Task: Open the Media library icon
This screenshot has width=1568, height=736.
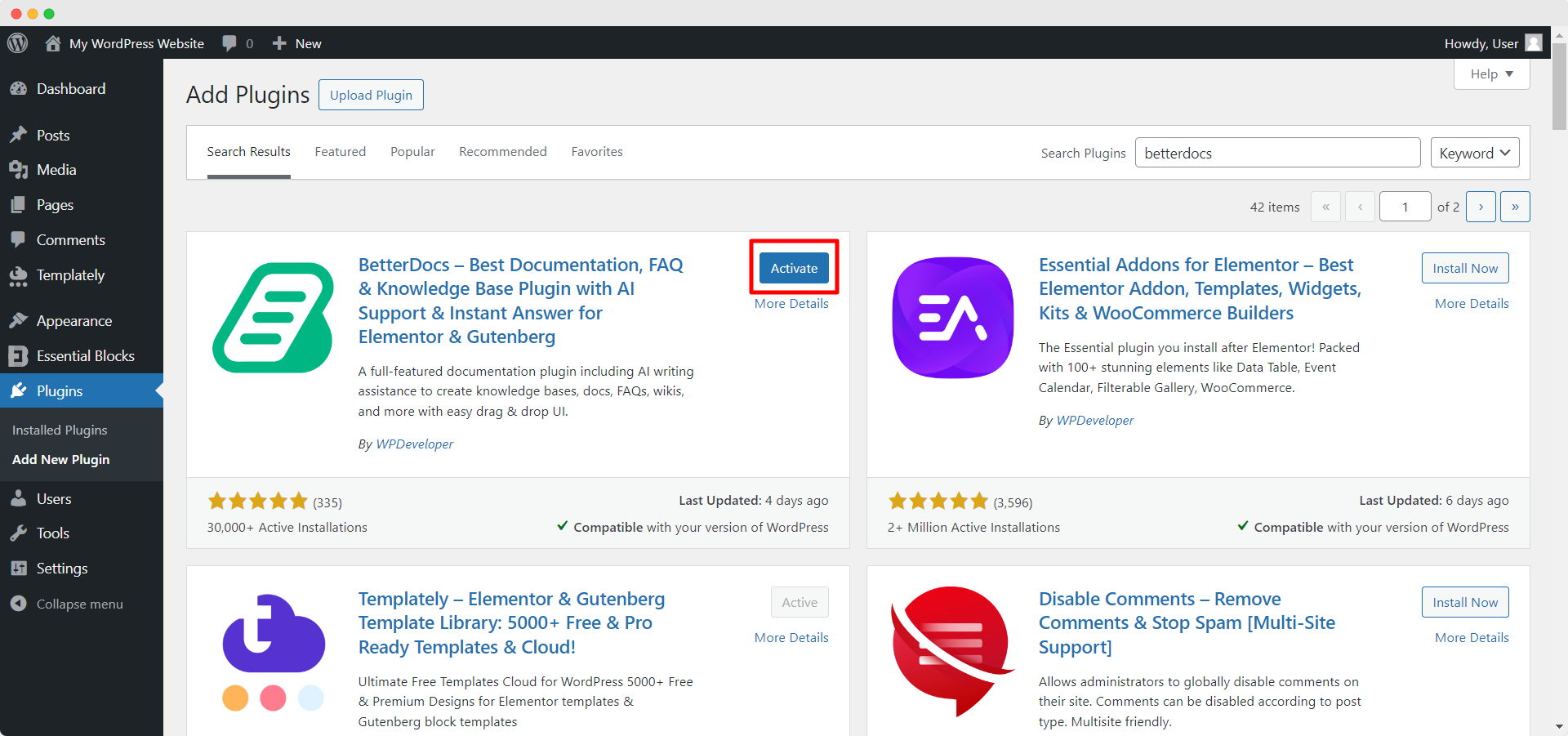Action: pyautogui.click(x=19, y=170)
